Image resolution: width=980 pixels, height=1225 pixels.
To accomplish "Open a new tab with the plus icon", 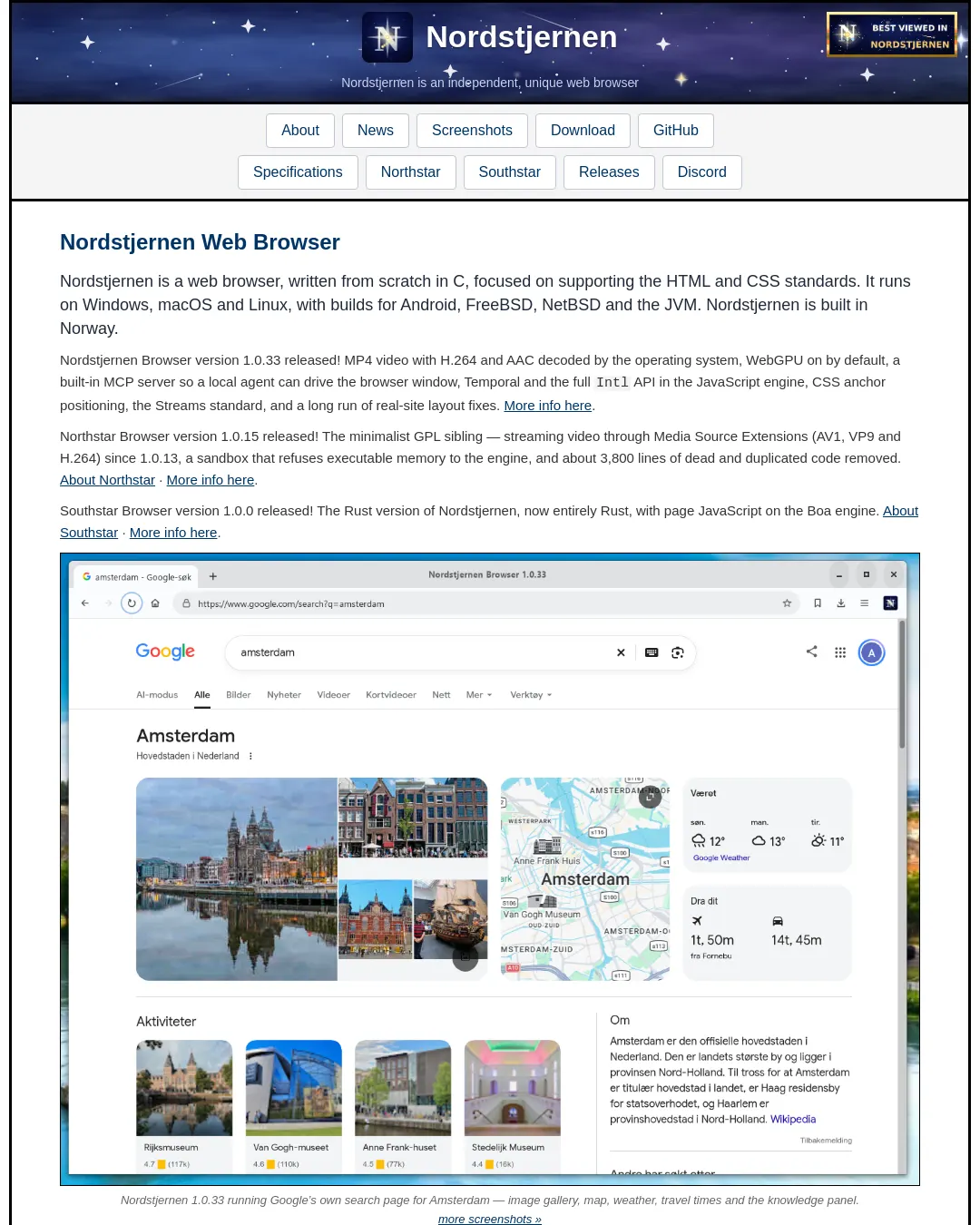I will [x=213, y=576].
